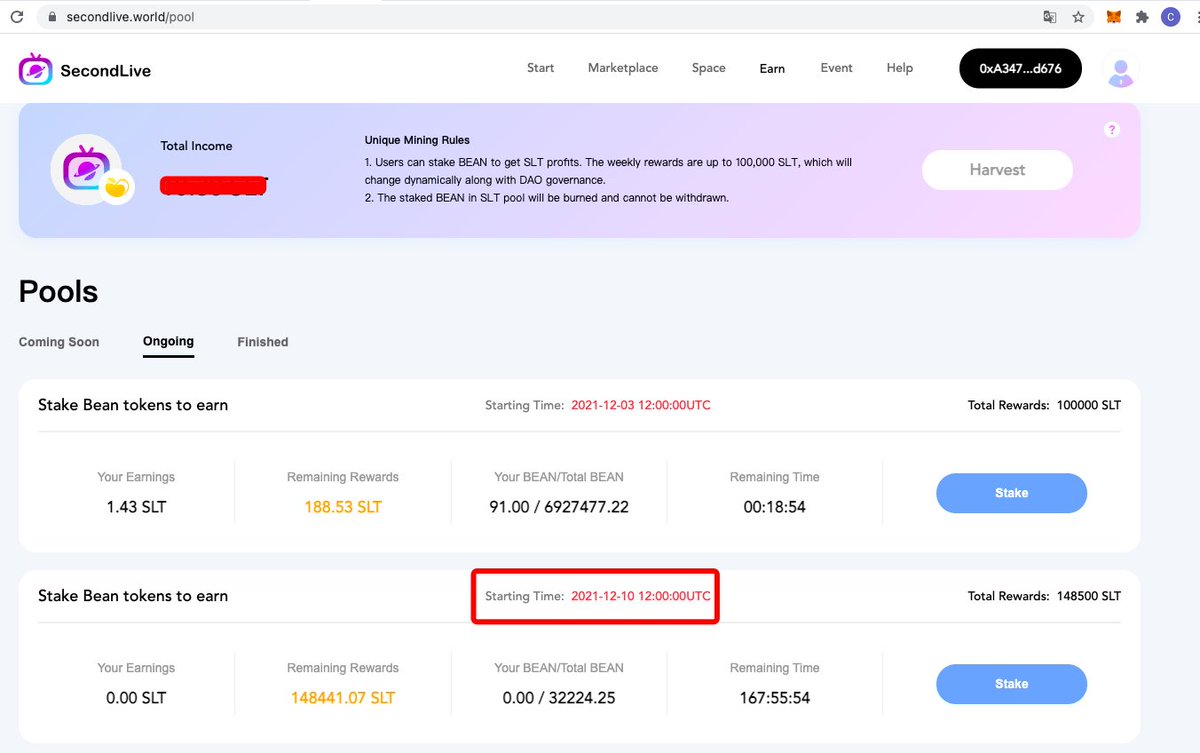Select the Finished pools tab

tap(262, 341)
